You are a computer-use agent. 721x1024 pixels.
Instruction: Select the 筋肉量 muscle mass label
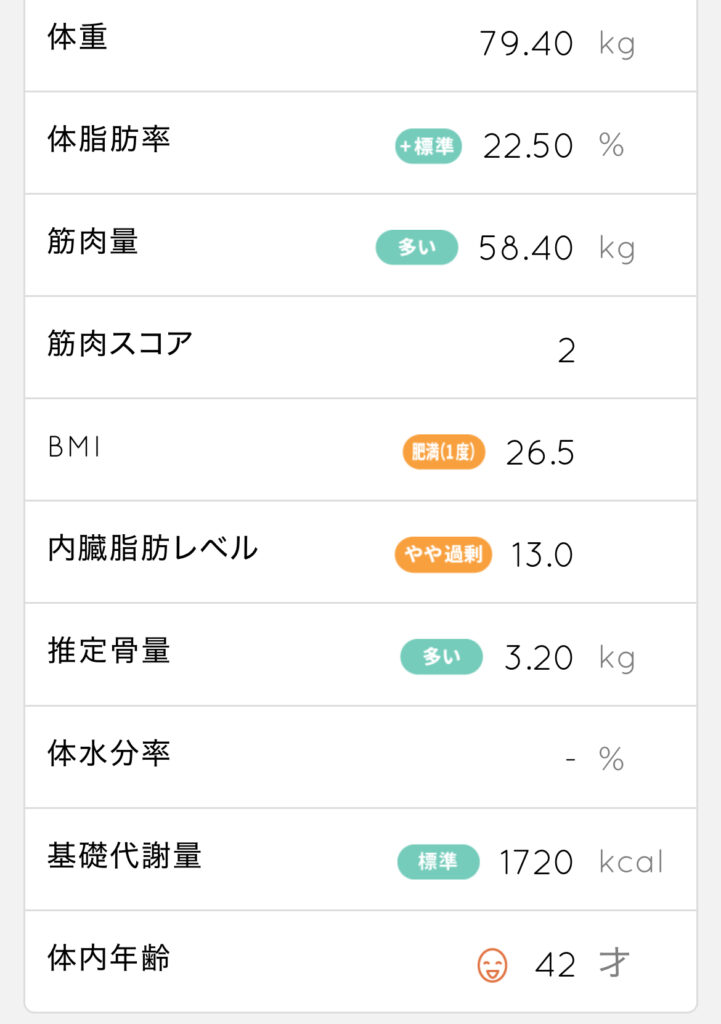pyautogui.click(x=93, y=241)
